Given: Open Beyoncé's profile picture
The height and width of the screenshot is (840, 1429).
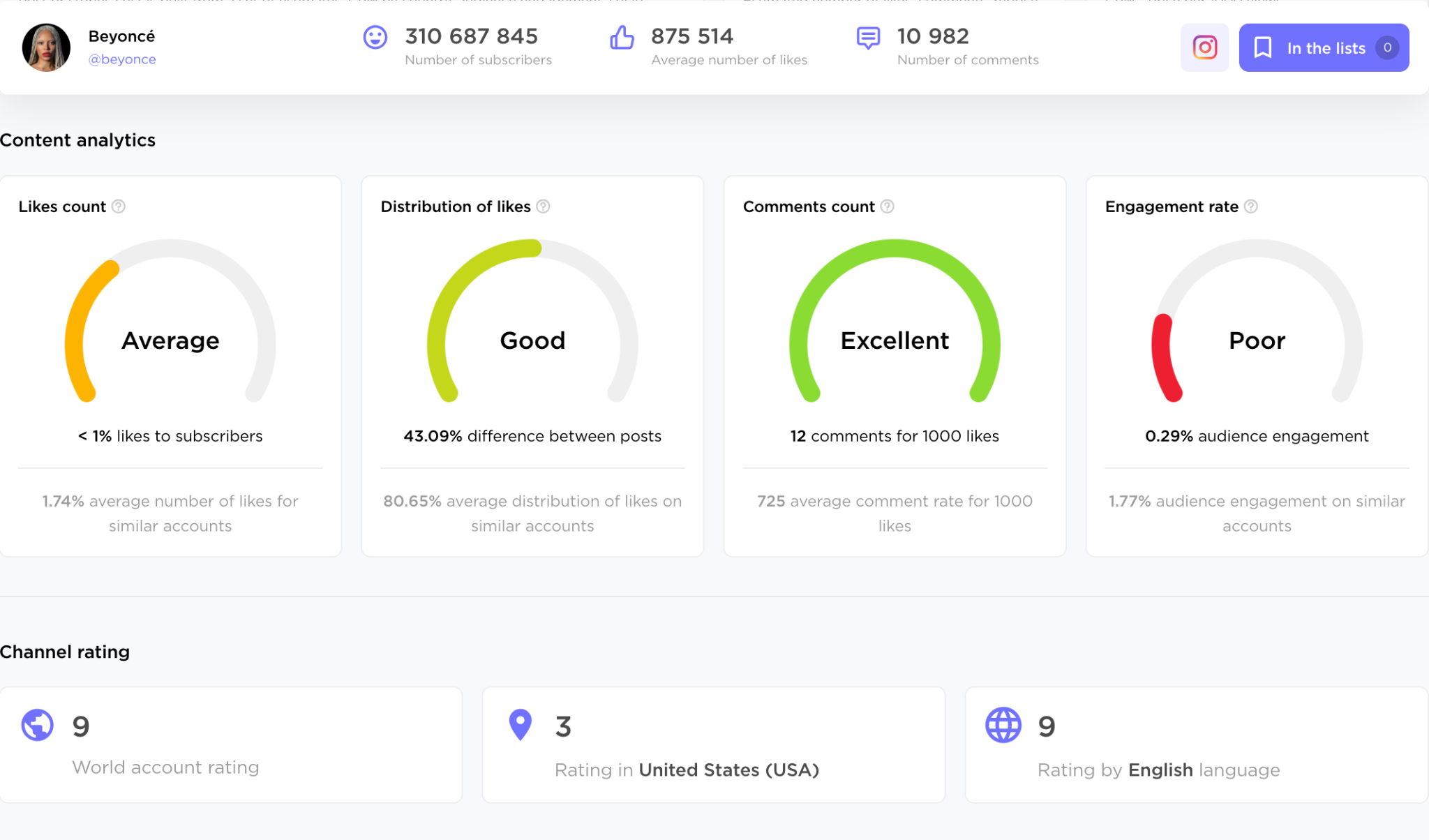Looking at the screenshot, I should (x=46, y=47).
